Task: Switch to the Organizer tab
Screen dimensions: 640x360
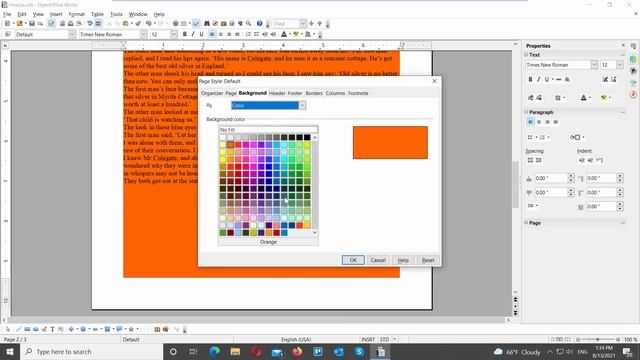Action: pos(212,93)
